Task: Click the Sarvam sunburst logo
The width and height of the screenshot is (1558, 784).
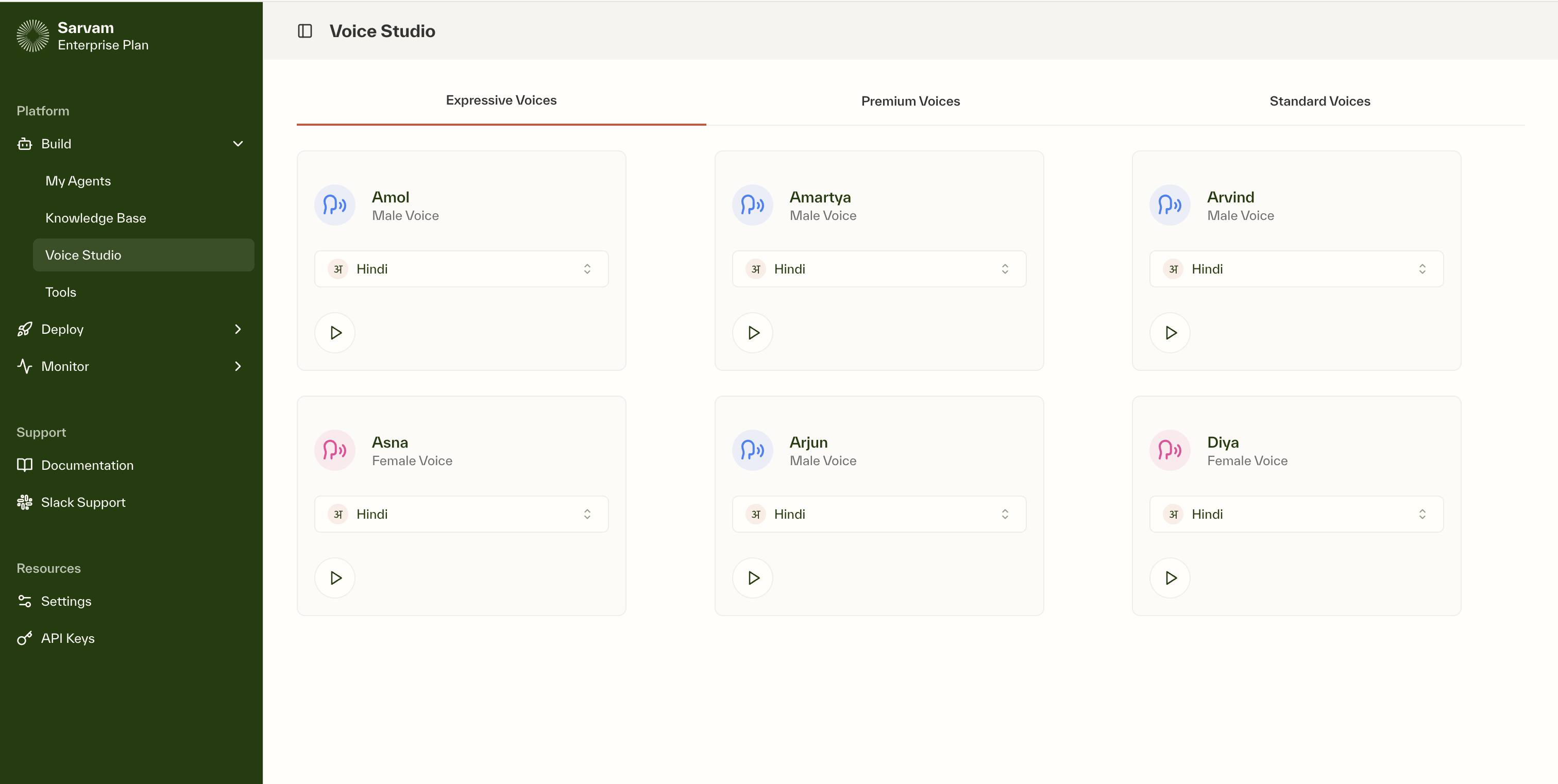Action: point(32,36)
